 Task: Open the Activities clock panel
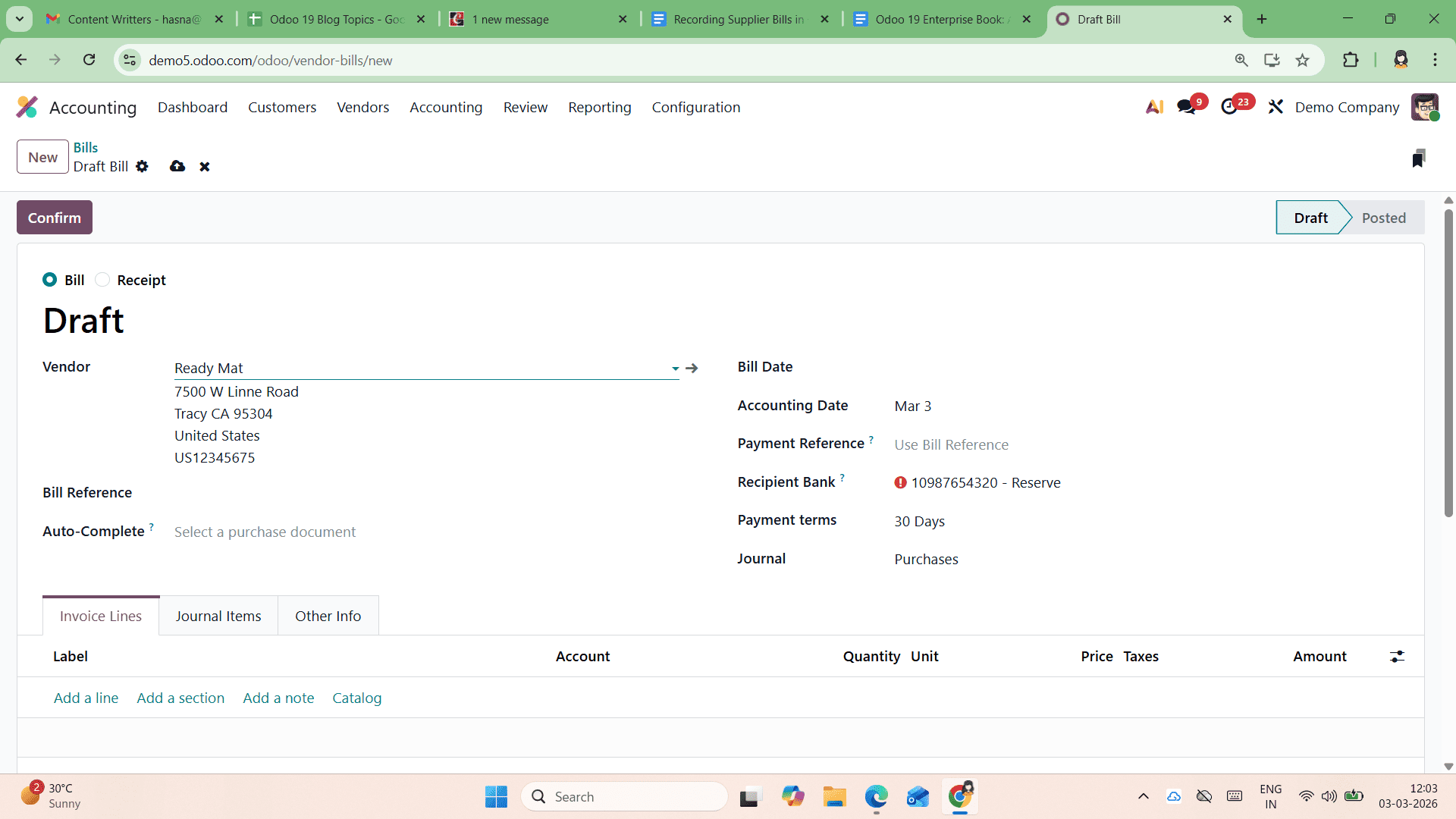click(1230, 107)
